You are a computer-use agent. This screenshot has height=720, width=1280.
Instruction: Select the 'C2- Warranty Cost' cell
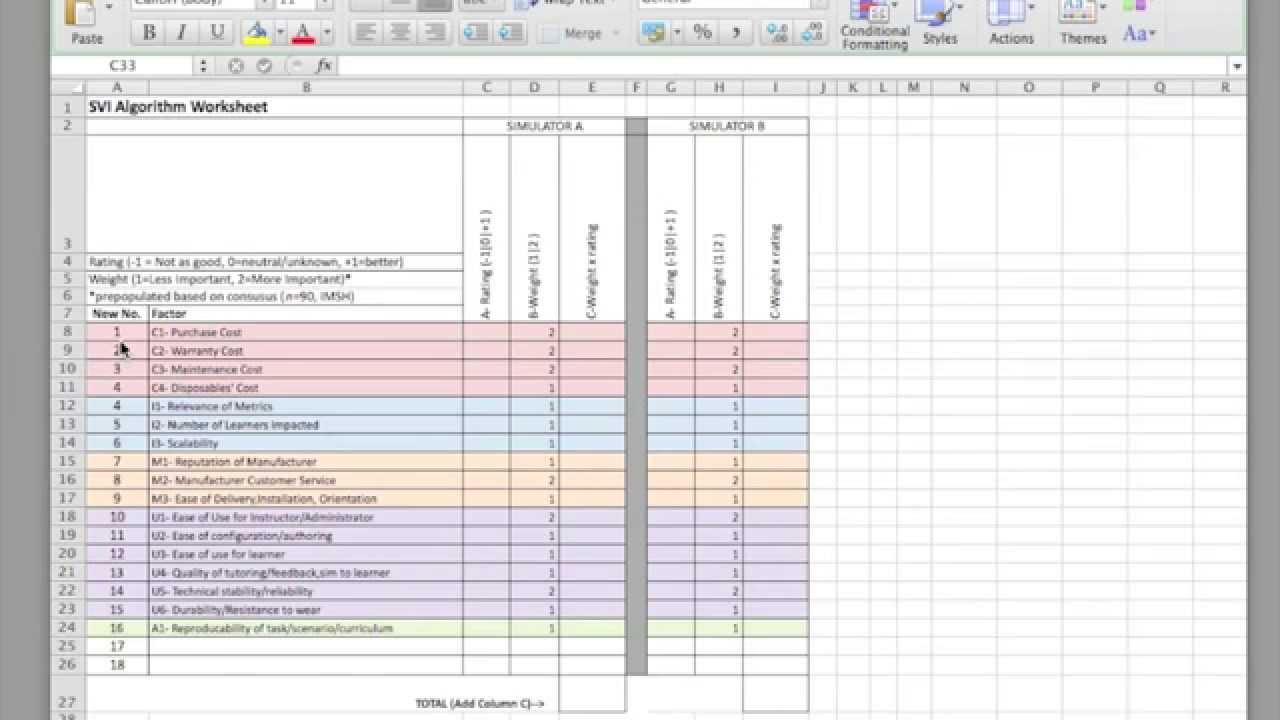coord(306,351)
